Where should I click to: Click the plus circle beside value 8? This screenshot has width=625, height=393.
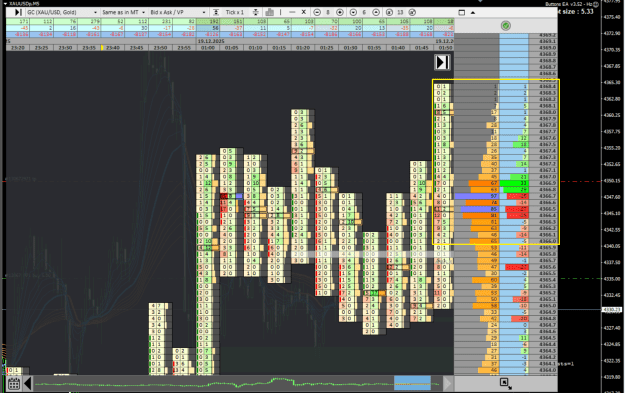coord(340,12)
